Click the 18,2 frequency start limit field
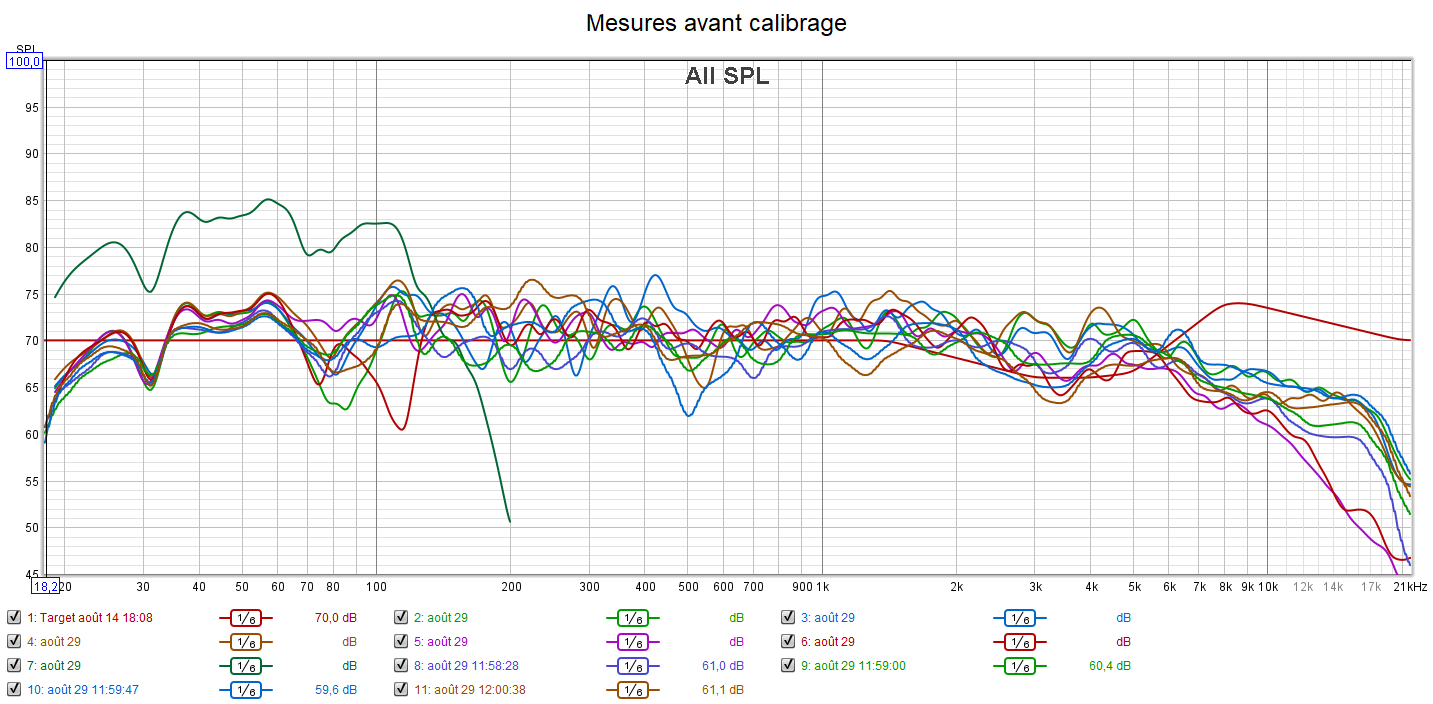 click(x=45, y=585)
